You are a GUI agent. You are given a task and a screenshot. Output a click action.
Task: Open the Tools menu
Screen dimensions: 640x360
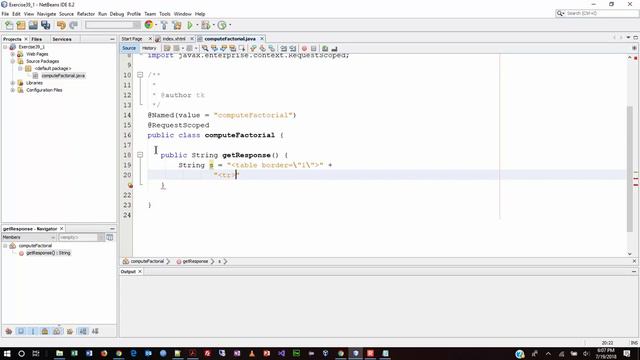point(164,14)
